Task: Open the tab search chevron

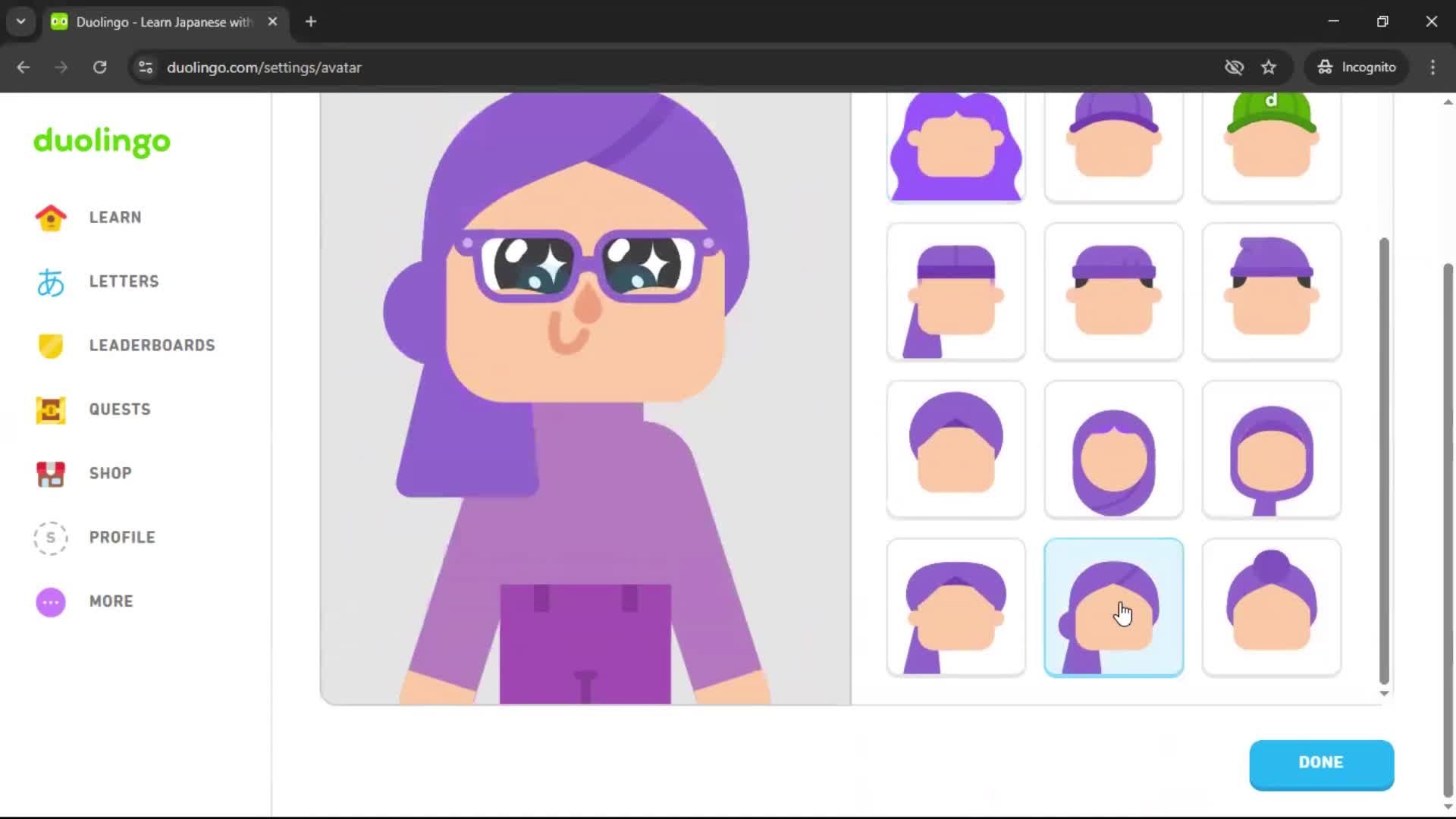Action: 20,21
